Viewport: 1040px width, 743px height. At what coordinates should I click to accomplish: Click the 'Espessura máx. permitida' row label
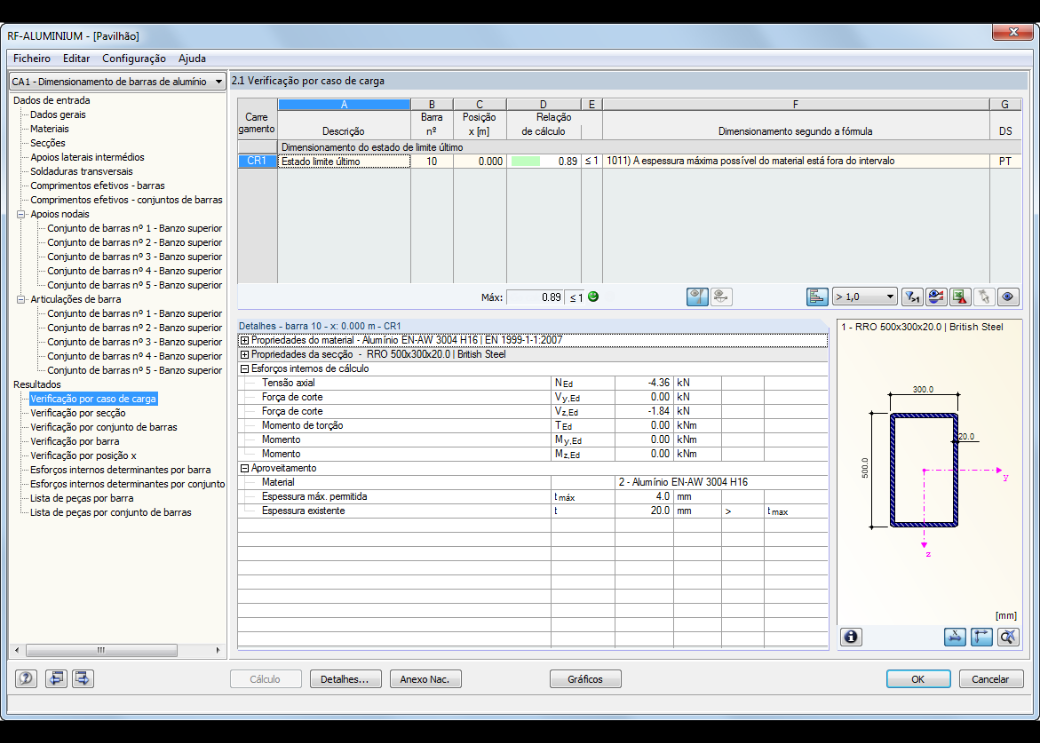click(314, 497)
